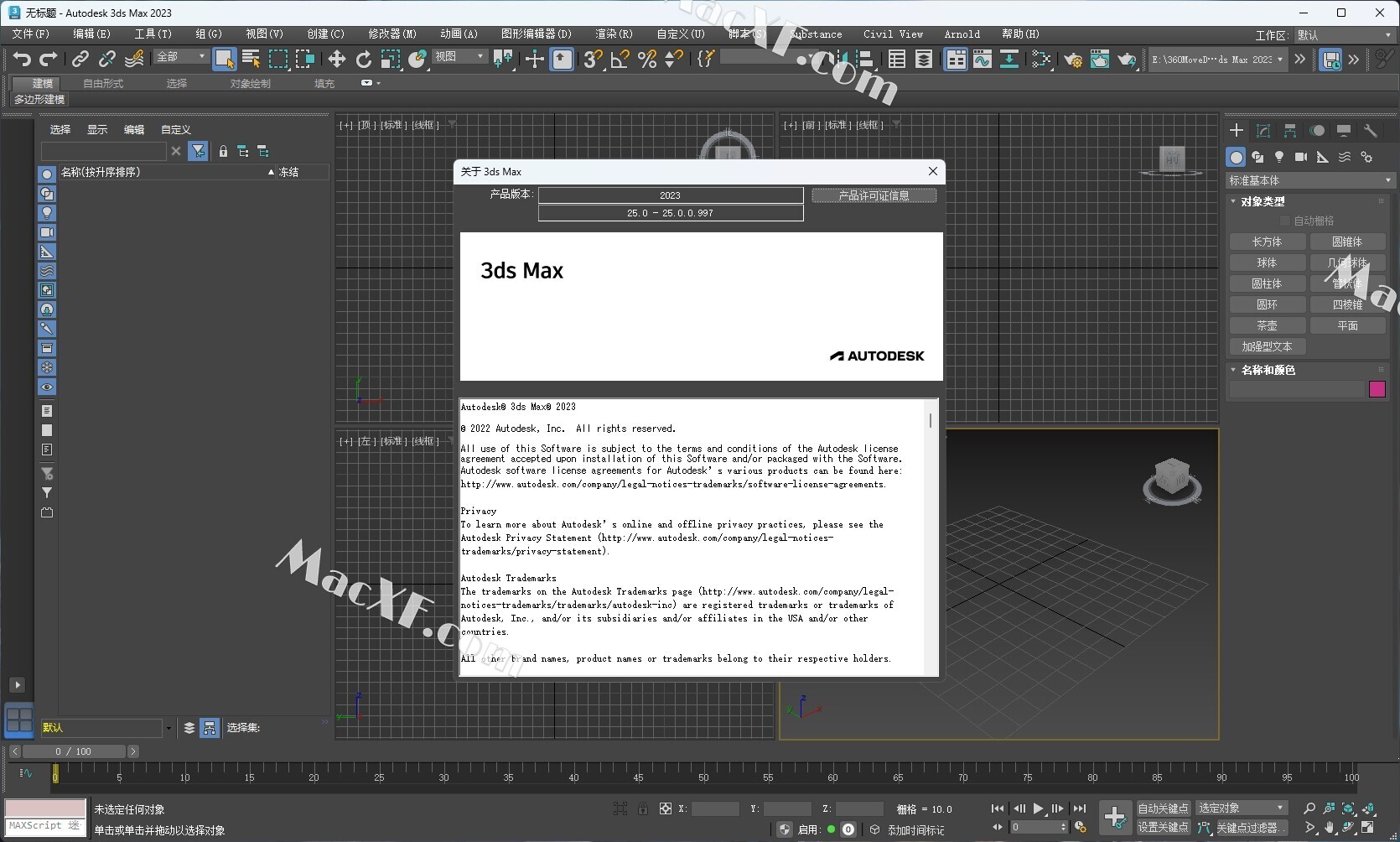Viewport: 1400px width, 842px height.
Task: Activate the Select Object tool
Action: point(224,59)
